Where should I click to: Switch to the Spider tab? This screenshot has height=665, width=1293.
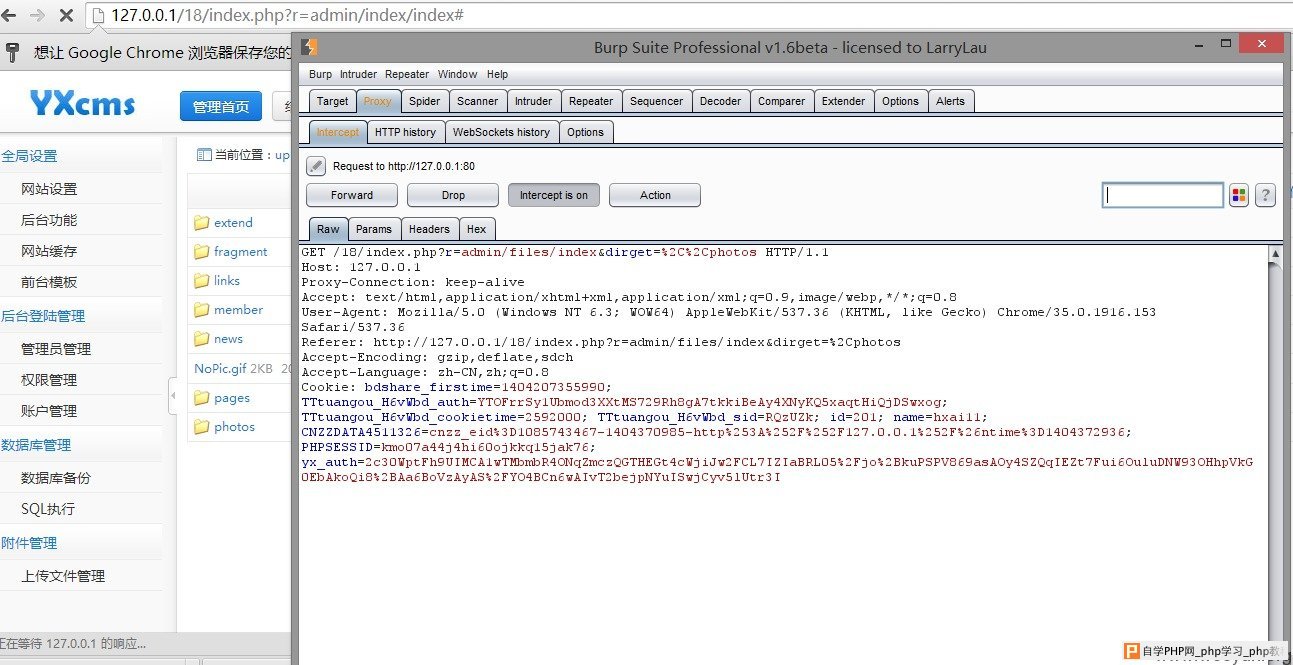click(x=425, y=101)
